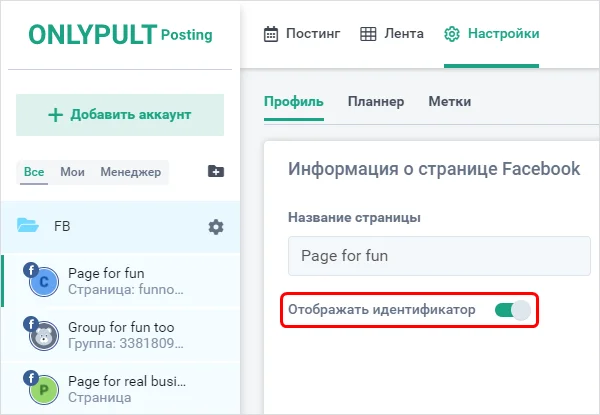Click the Page for real business avatar
Image resolution: width=600 pixels, height=415 pixels.
pyautogui.click(x=42, y=389)
